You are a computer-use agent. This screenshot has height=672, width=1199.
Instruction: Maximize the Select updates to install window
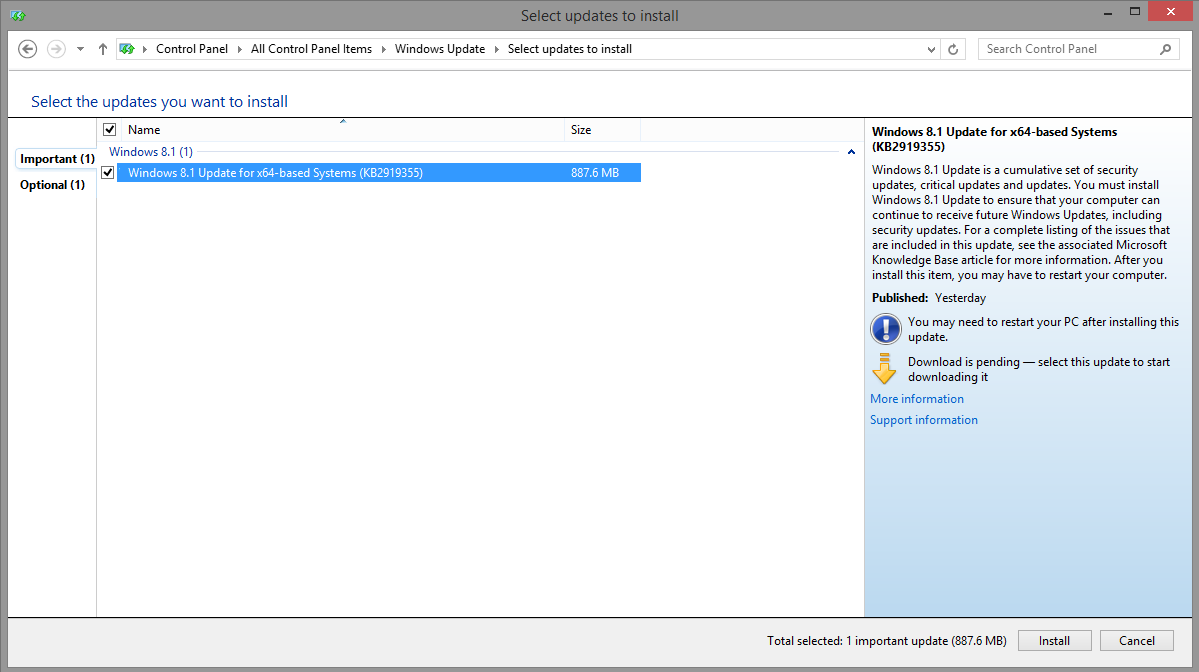[1135, 11]
